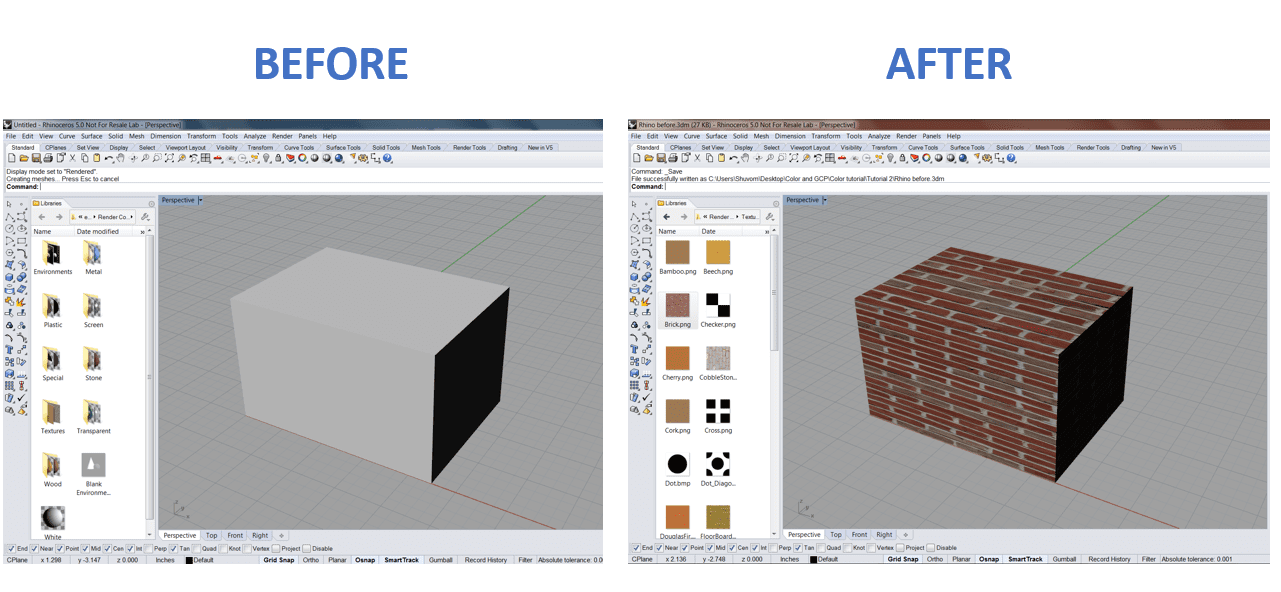1281x592 pixels.
Task: Expand hidden columns chevron in BEFORE Libraries panel
Action: pyautogui.click(x=141, y=232)
